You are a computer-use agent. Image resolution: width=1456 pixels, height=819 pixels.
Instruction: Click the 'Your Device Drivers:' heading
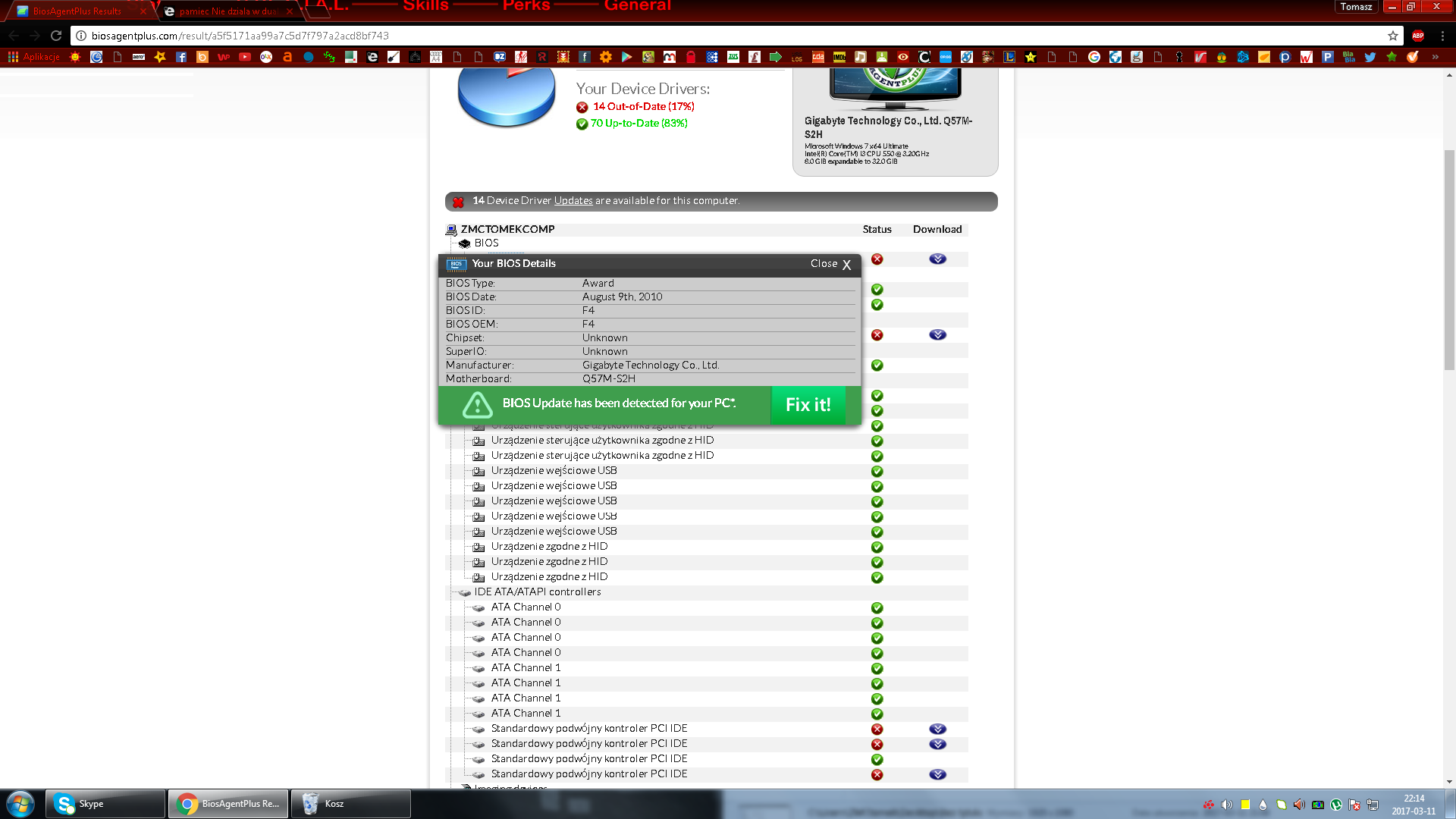(643, 89)
